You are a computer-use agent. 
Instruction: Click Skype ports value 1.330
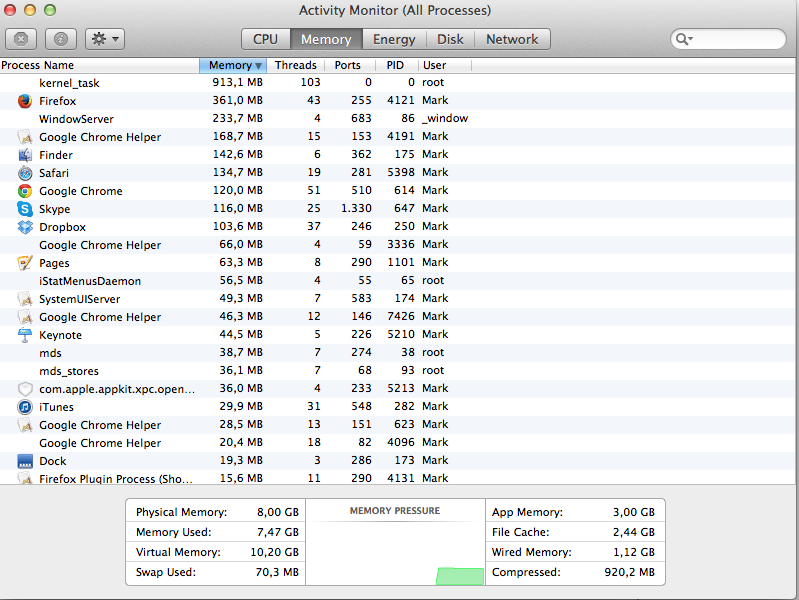(356, 208)
